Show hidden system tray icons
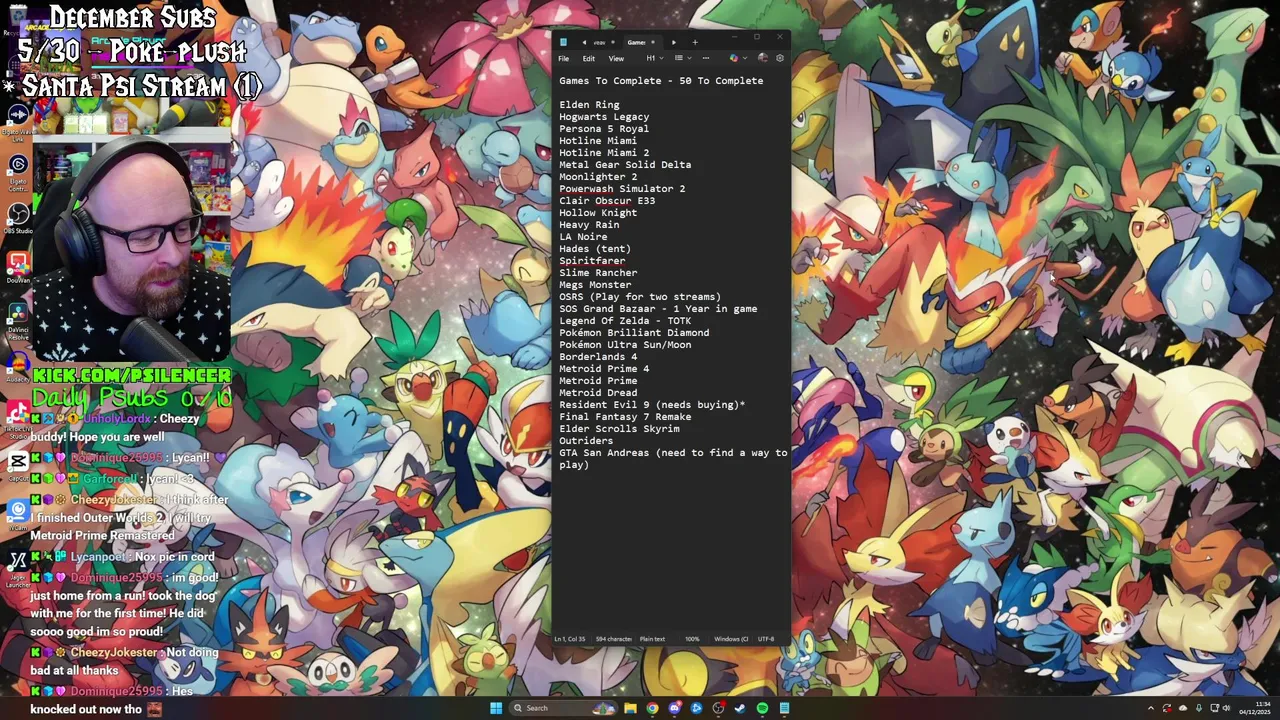 (x=1151, y=708)
